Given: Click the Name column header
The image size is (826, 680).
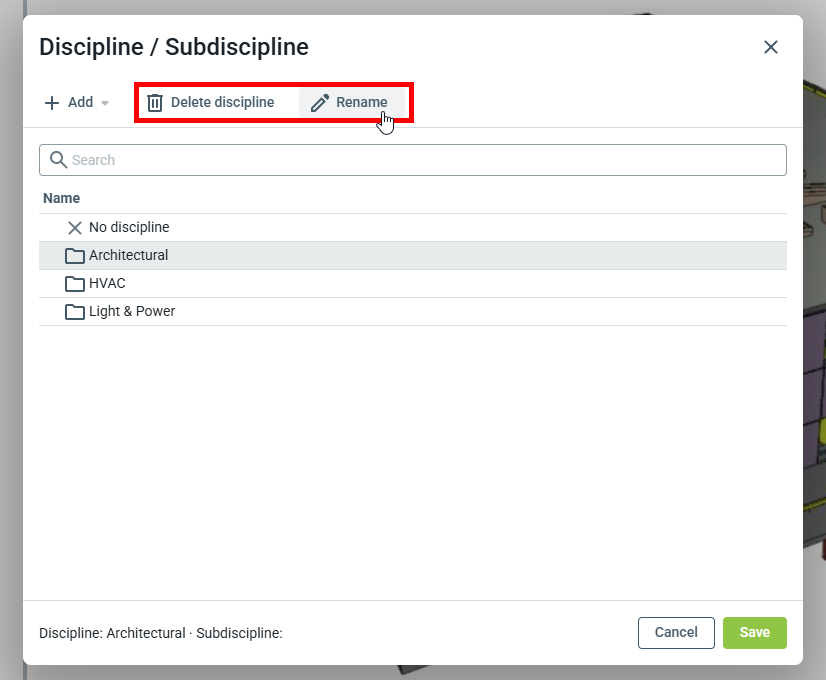Looking at the screenshot, I should (x=62, y=198).
